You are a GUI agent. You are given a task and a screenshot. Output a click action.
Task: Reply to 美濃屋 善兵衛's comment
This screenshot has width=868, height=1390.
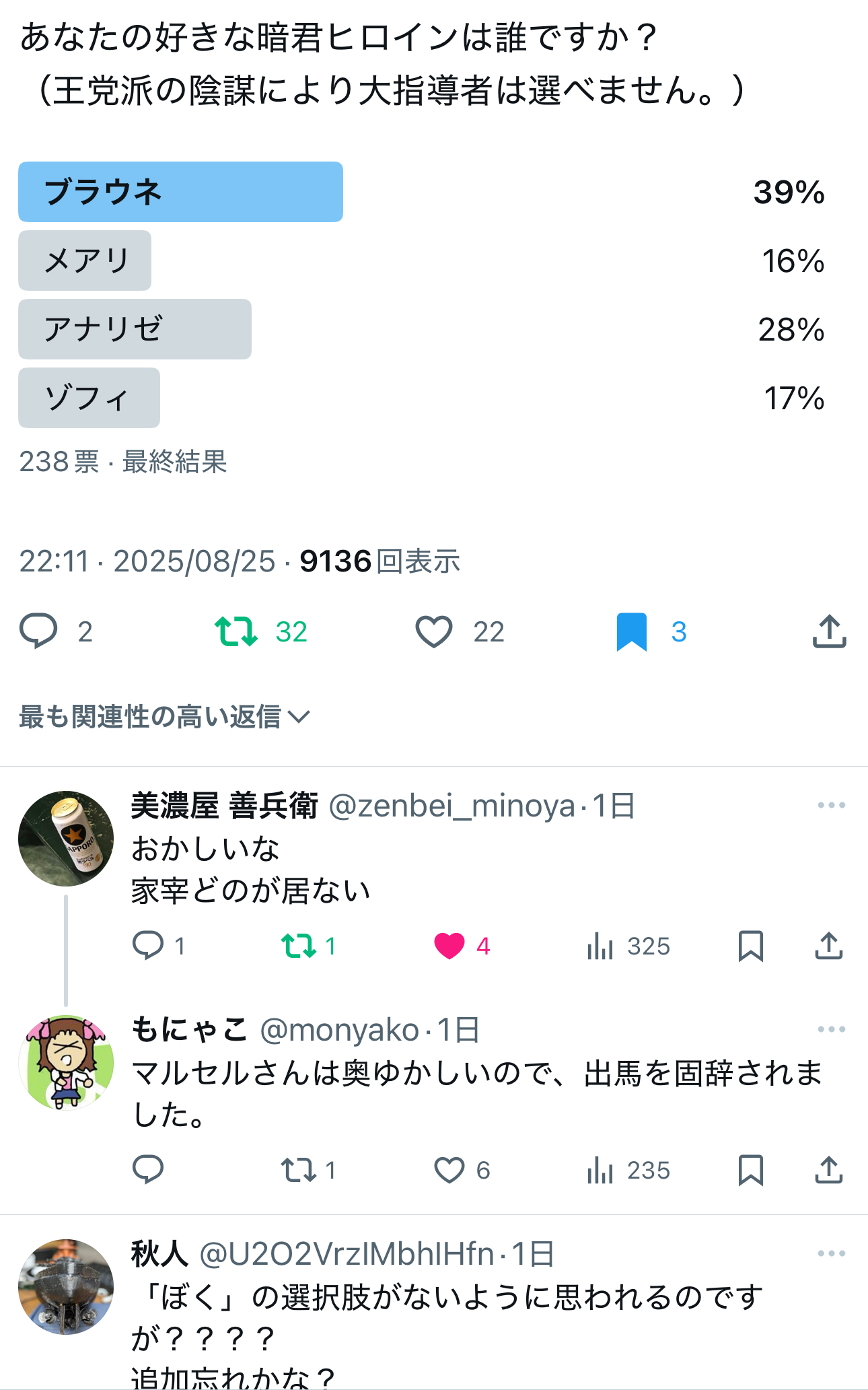(x=148, y=946)
